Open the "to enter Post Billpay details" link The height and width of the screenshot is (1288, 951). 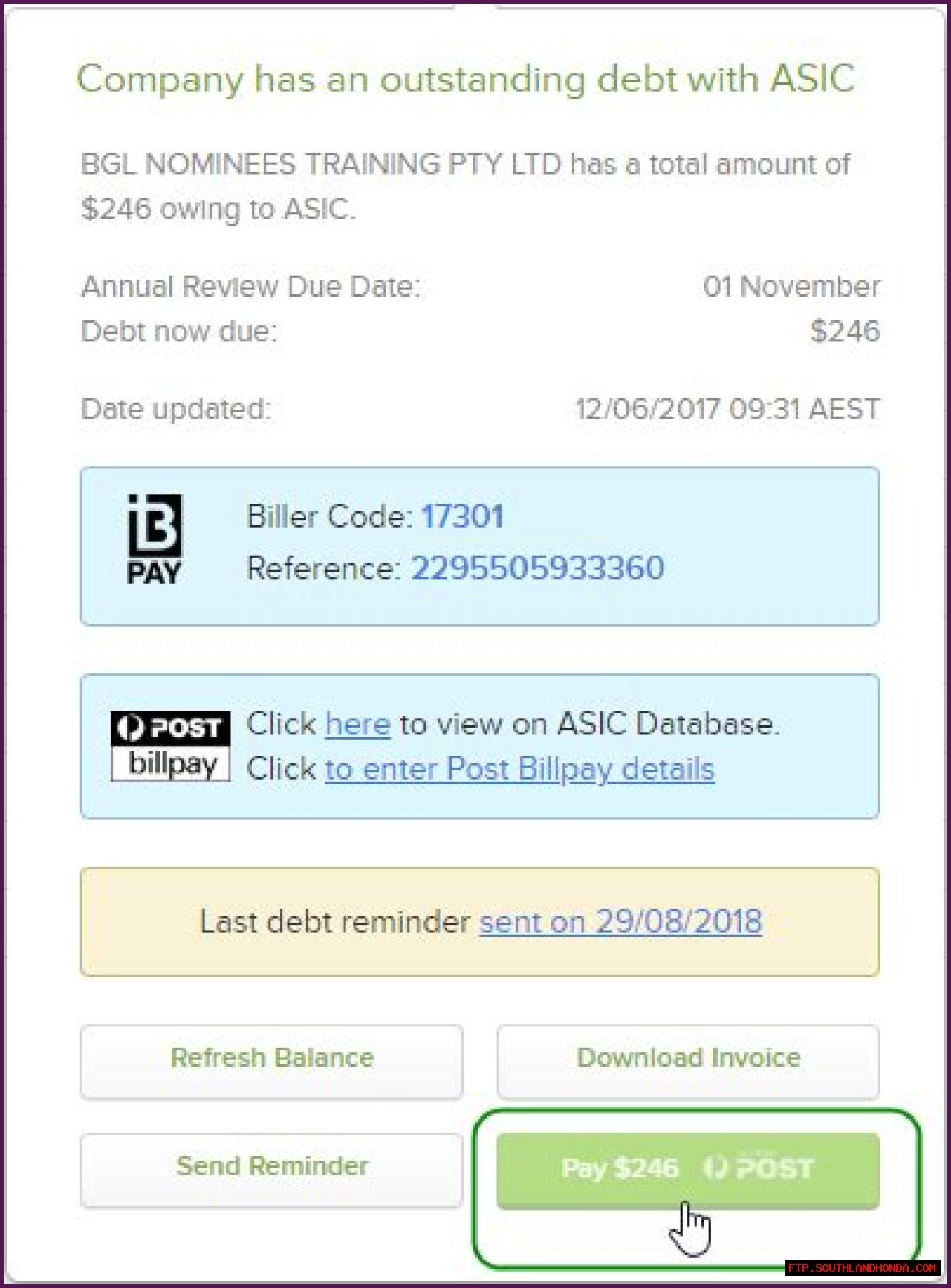point(519,768)
